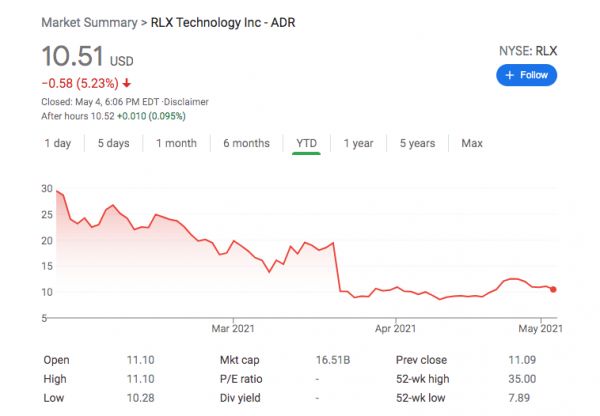Switch to 1 year range
This screenshot has height=416, width=600.
(358, 143)
